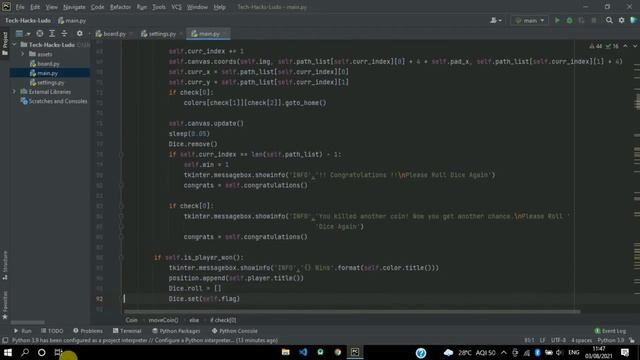The image size is (640, 360).
Task: Expand External Libraries node
Action: (15, 92)
